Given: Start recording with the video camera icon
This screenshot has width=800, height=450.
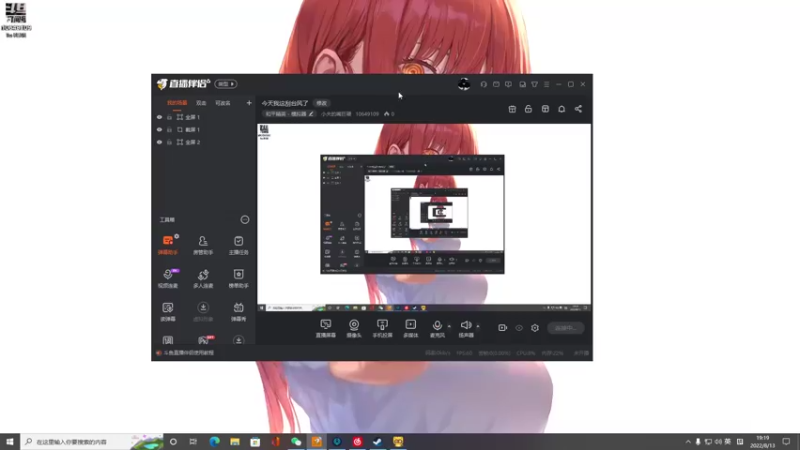Looking at the screenshot, I should point(503,328).
